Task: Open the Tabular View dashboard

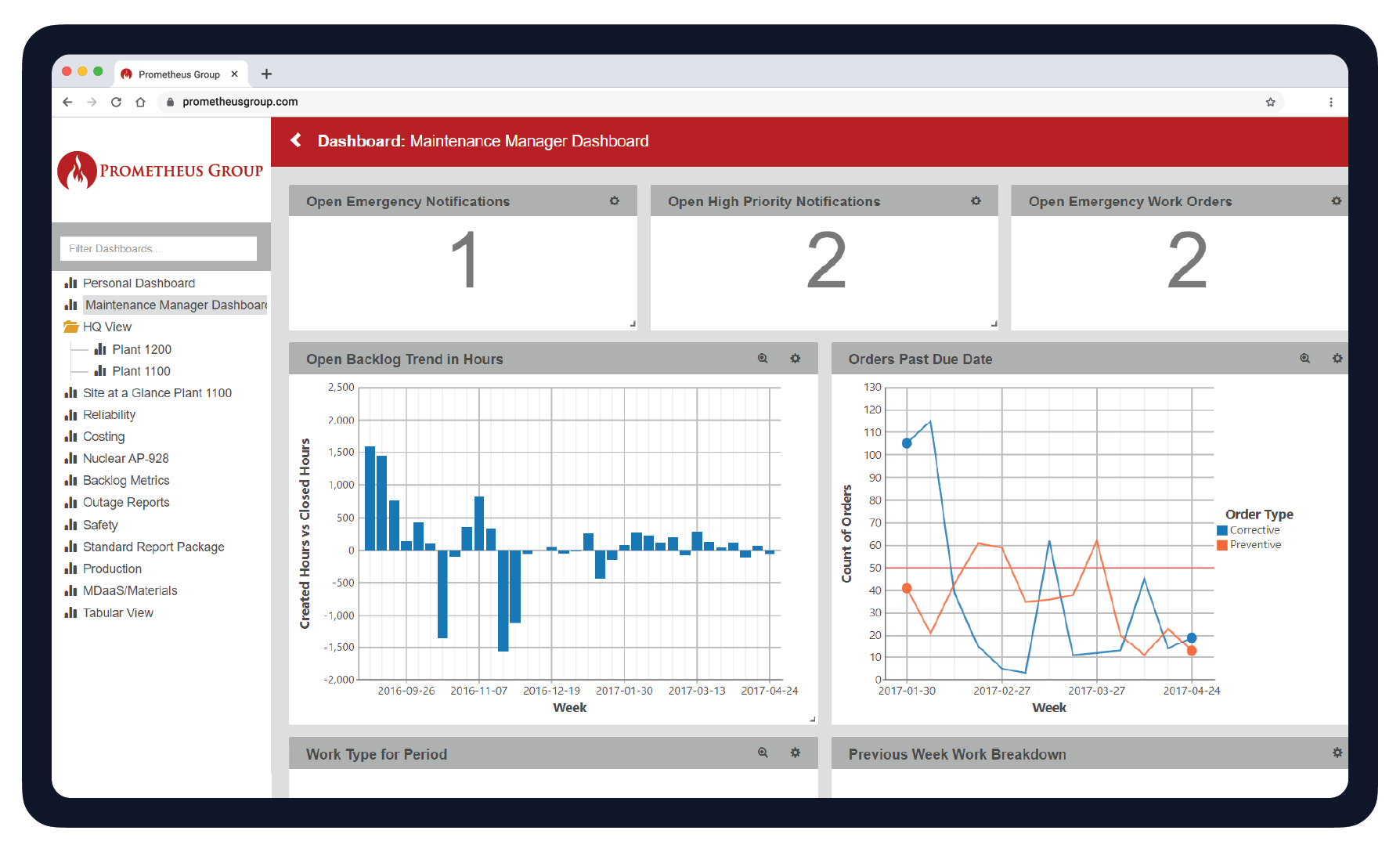Action: pyautogui.click(x=118, y=612)
